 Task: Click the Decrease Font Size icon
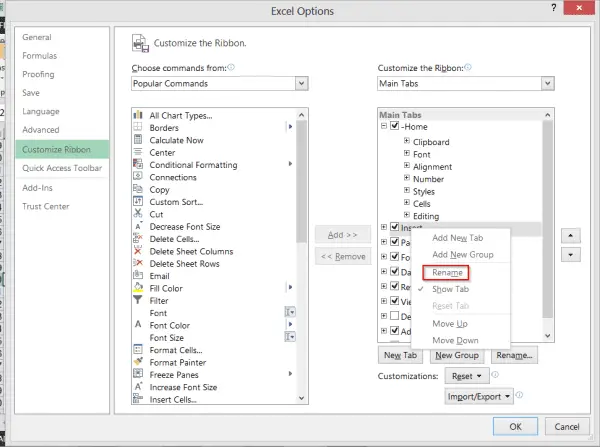pos(138,226)
